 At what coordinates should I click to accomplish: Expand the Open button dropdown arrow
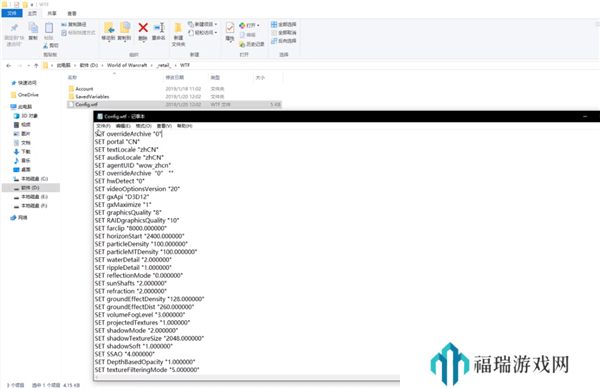pos(258,25)
